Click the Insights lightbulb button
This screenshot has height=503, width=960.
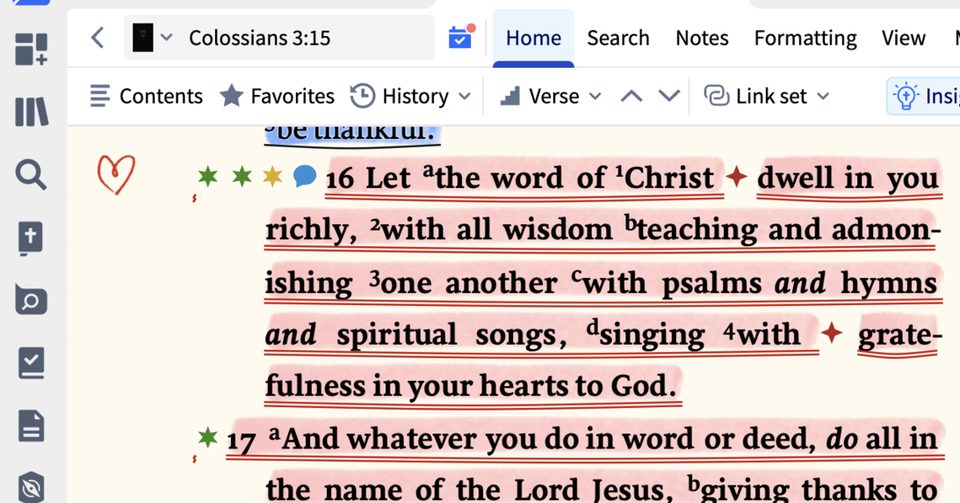pyautogui.click(x=923, y=96)
